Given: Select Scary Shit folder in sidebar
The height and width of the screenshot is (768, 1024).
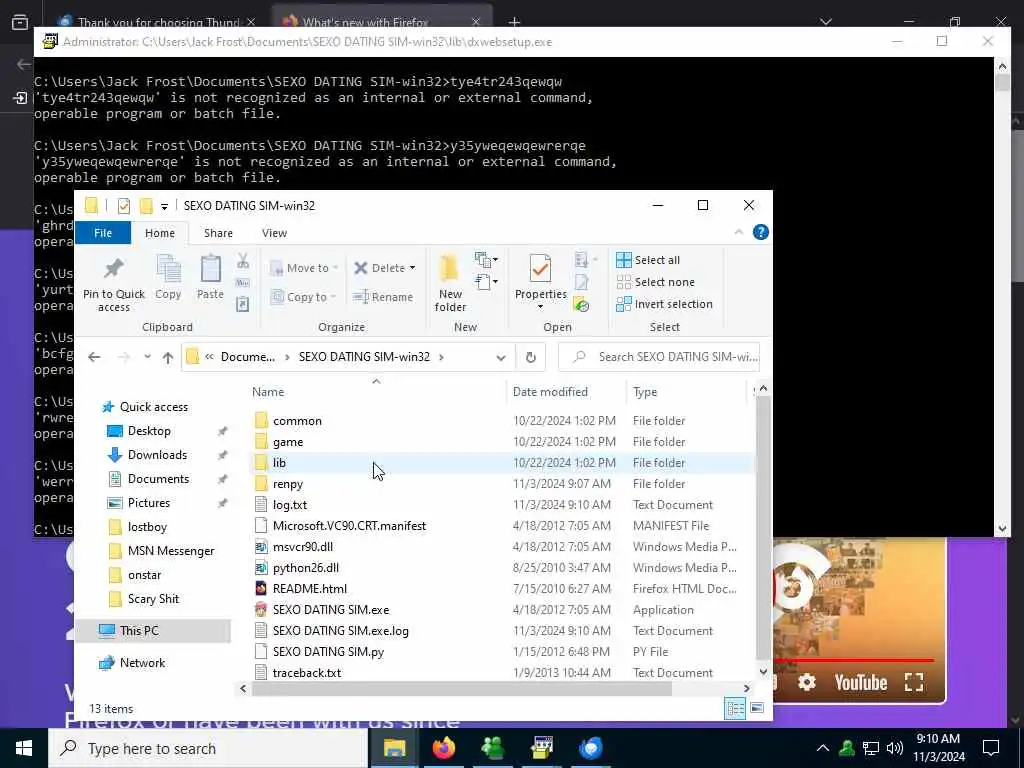Looking at the screenshot, I should click(x=153, y=600).
